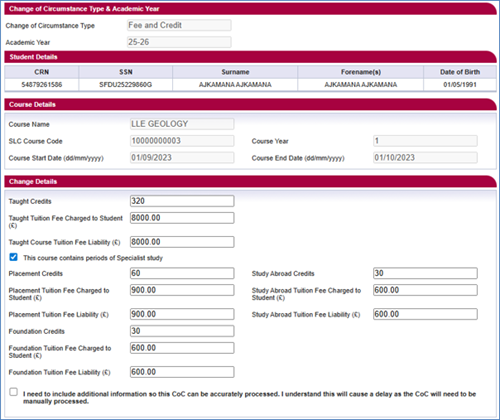
Task: Click the SSN value SFDU25229860G
Action: (126, 85)
